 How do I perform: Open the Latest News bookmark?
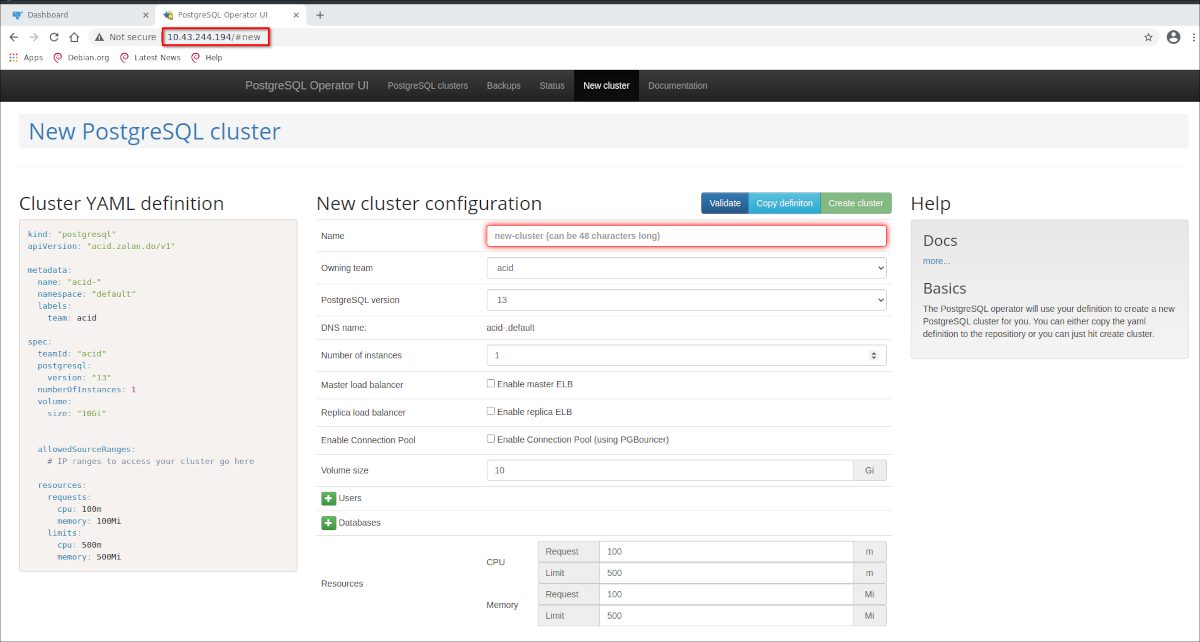[150, 57]
